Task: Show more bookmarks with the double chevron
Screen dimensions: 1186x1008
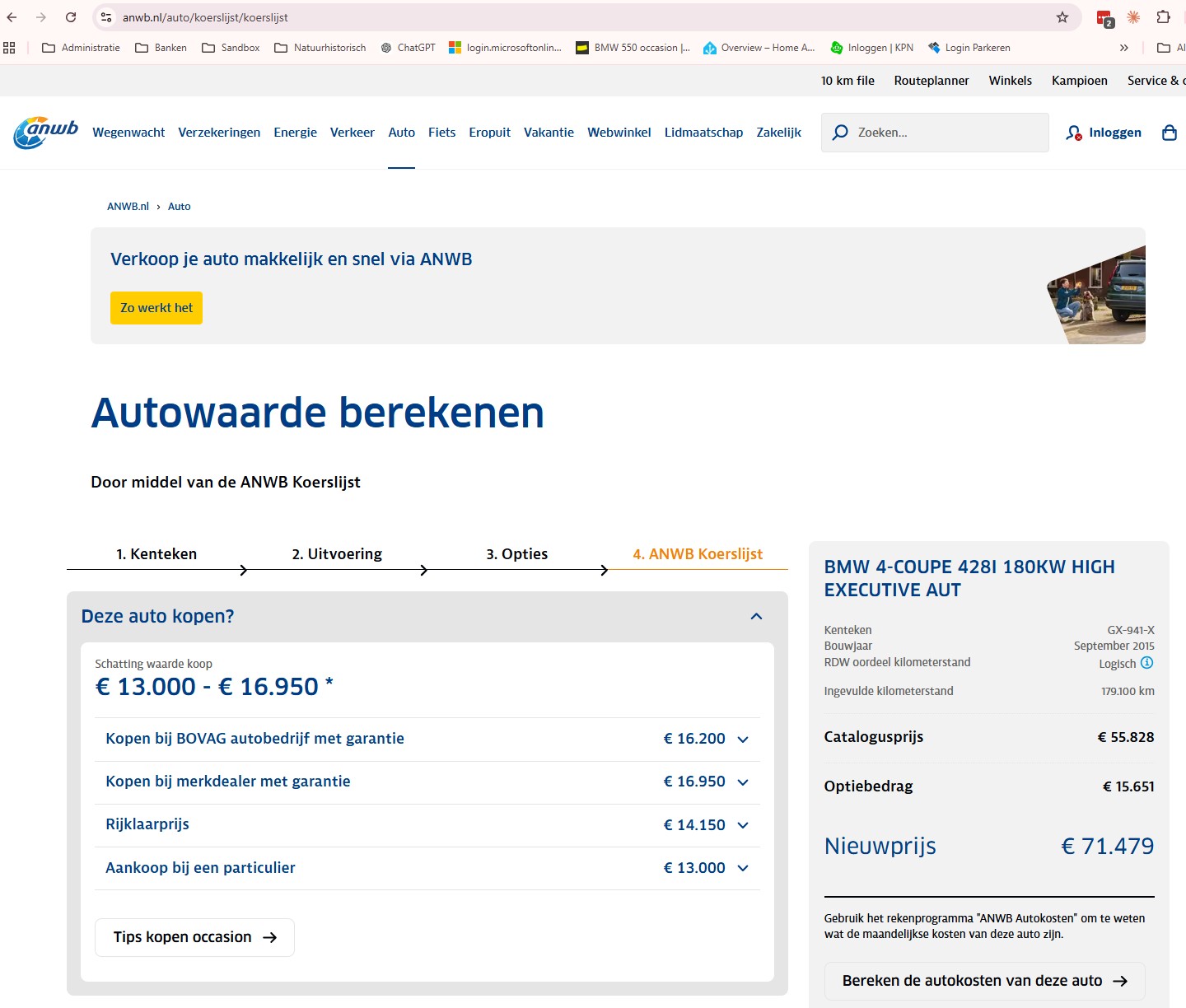Action: 1124,48
